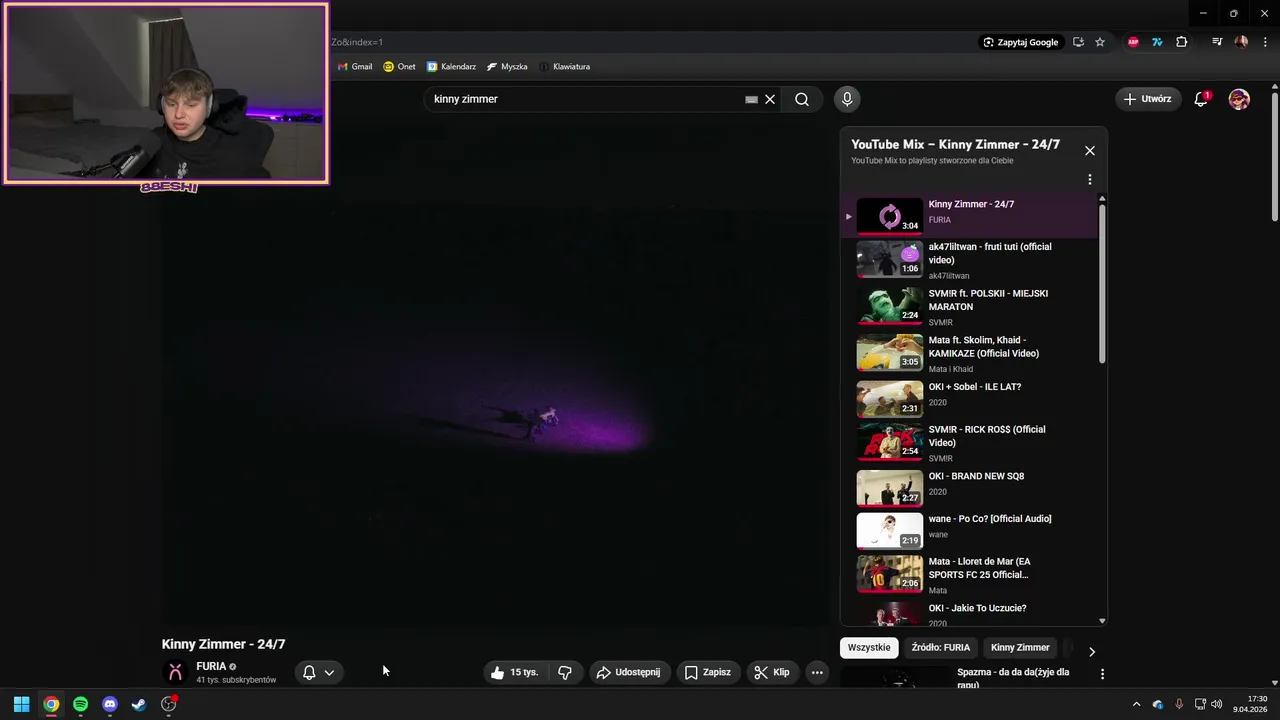Bookmark this page with the star icon
Viewport: 1280px width, 720px height.
(x=1100, y=42)
